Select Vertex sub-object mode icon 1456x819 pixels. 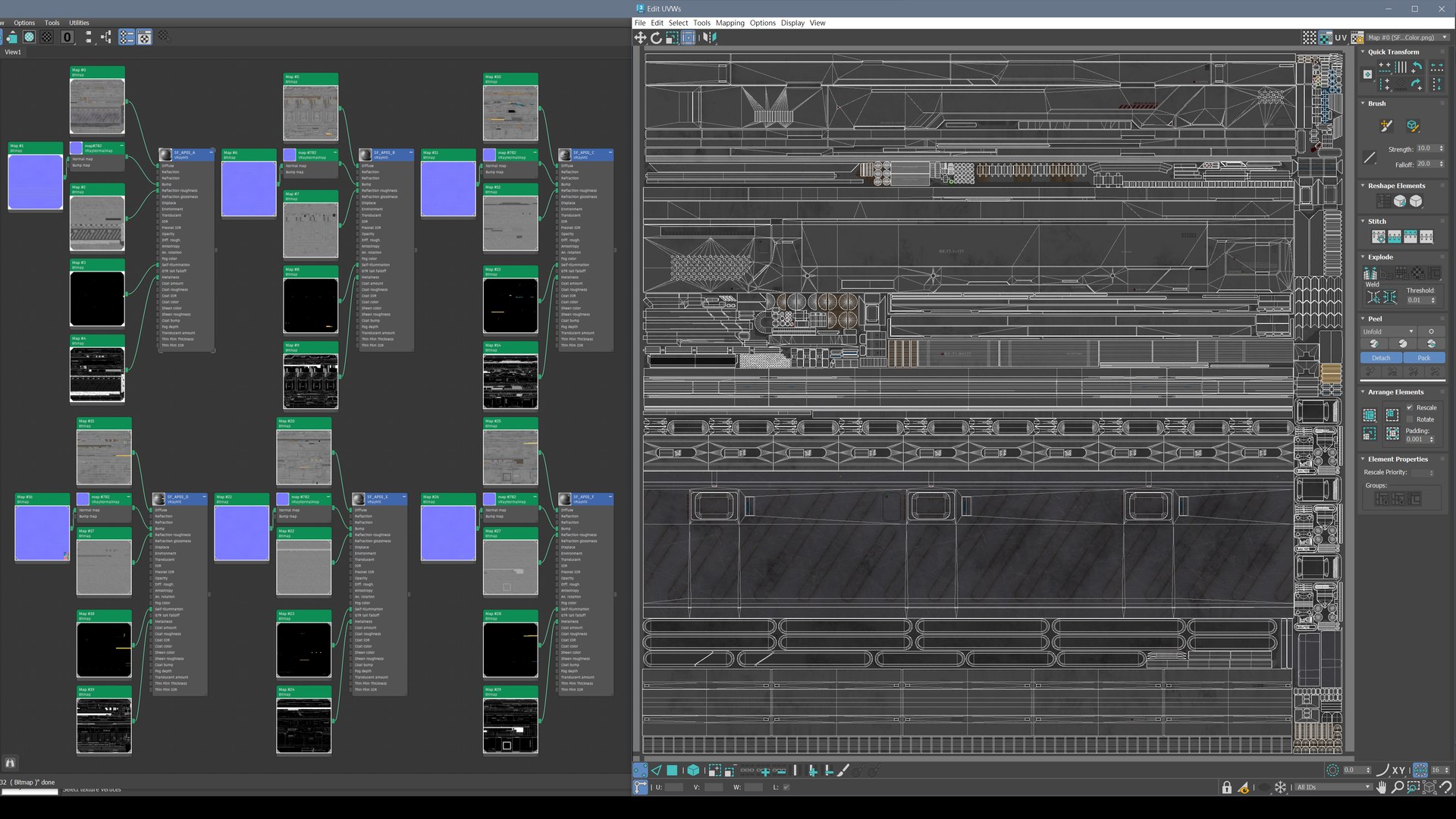[x=640, y=770]
